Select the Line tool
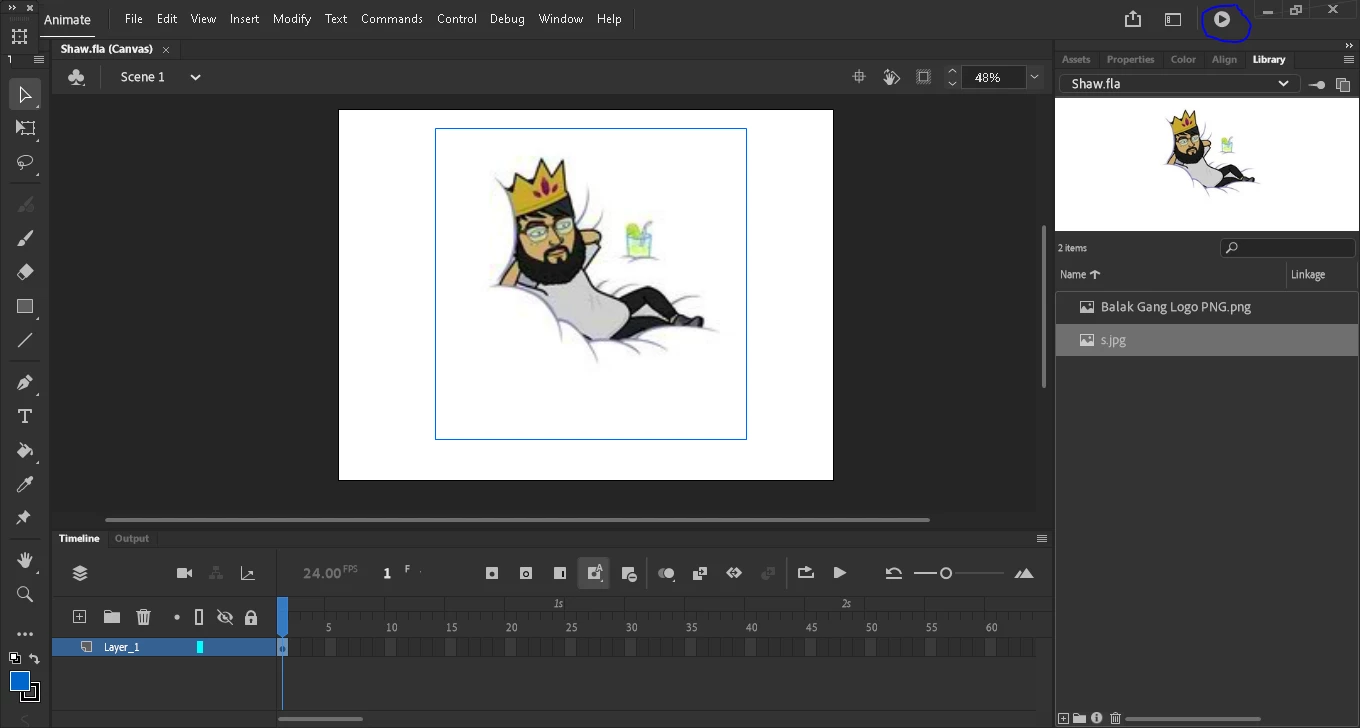This screenshot has height=728, width=1360. tap(25, 341)
